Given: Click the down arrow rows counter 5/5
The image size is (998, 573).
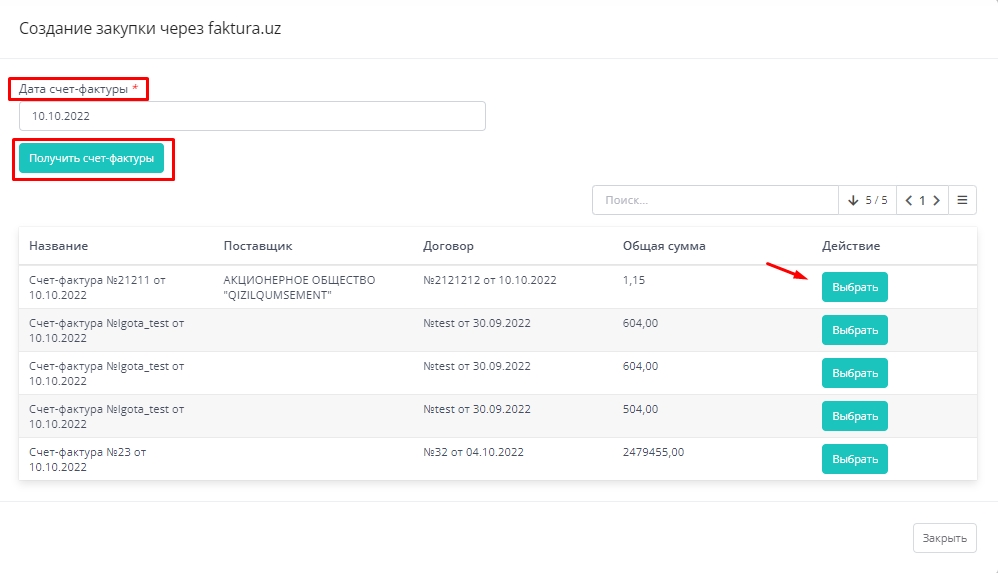Looking at the screenshot, I should pos(867,200).
